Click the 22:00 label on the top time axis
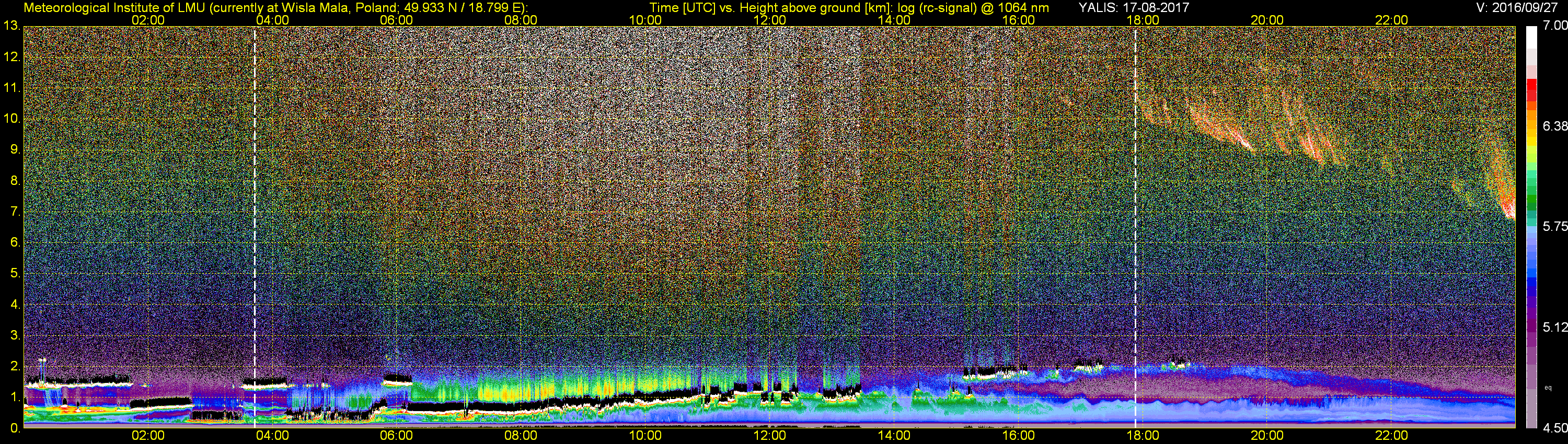This screenshot has width=1568, height=444. 1391,20
